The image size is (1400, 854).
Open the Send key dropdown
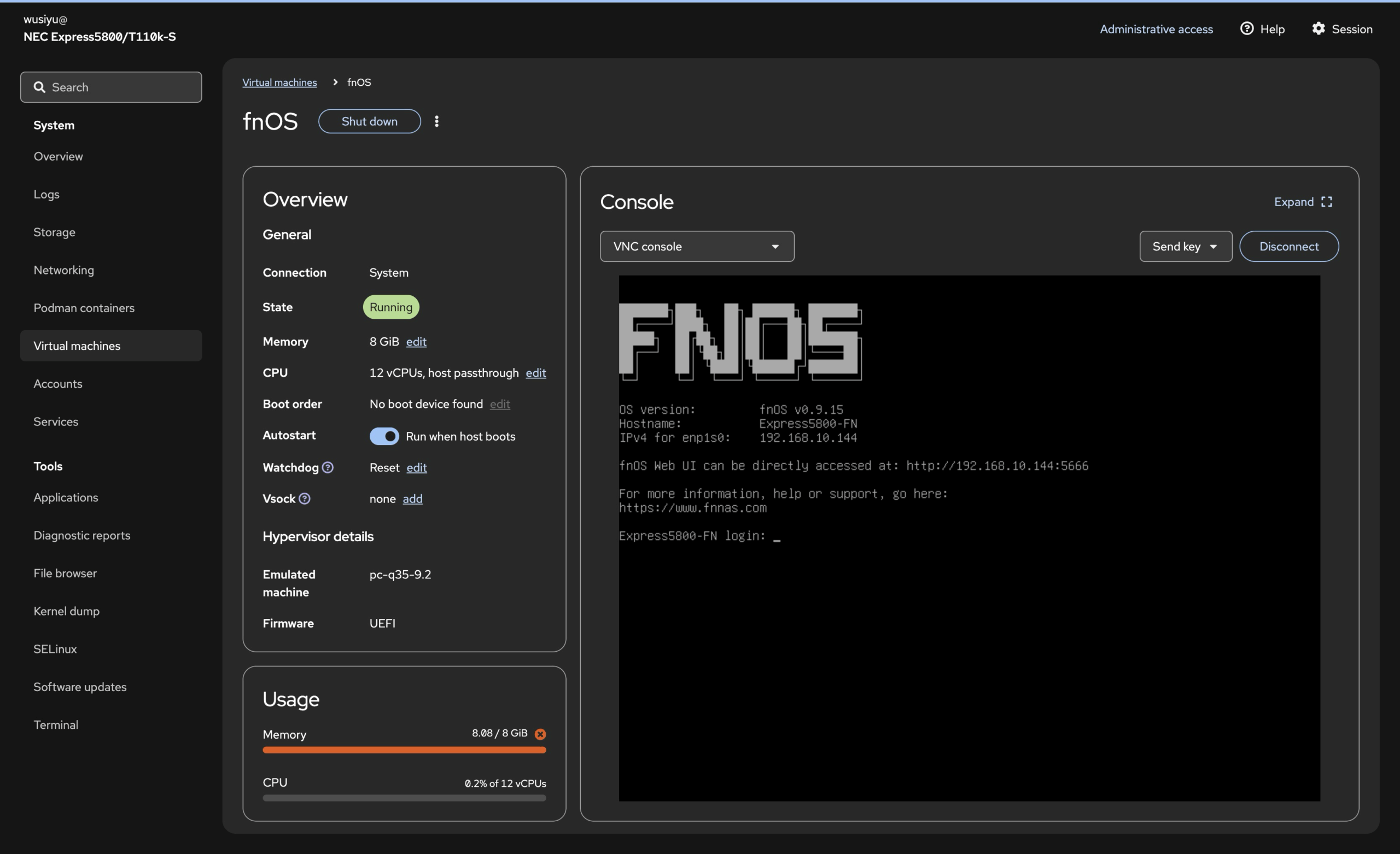click(x=1185, y=246)
